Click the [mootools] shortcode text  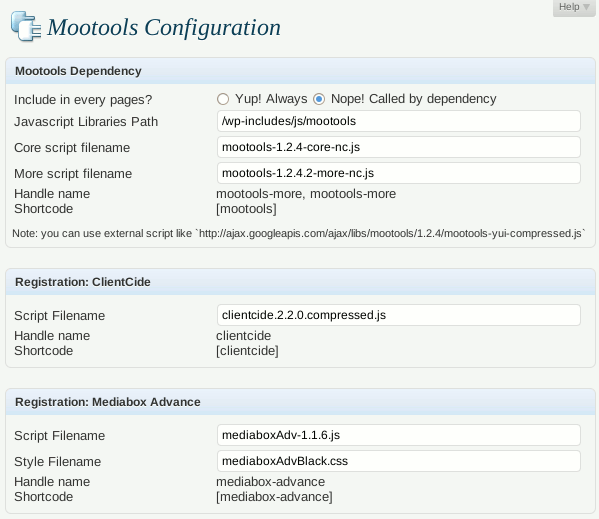point(246,209)
